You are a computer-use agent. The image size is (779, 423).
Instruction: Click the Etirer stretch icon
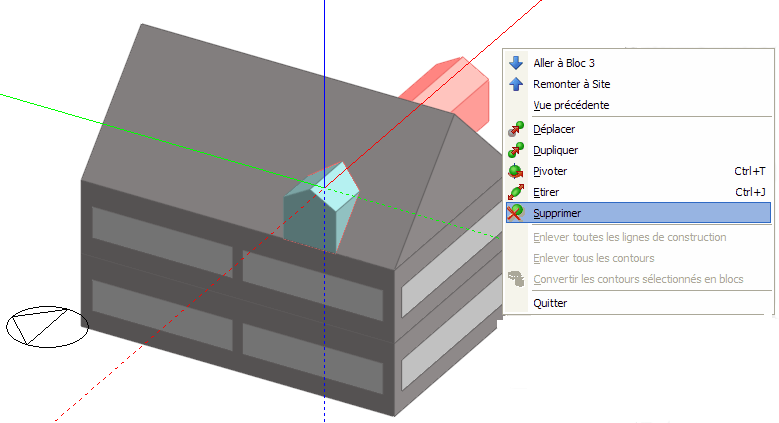click(516, 192)
